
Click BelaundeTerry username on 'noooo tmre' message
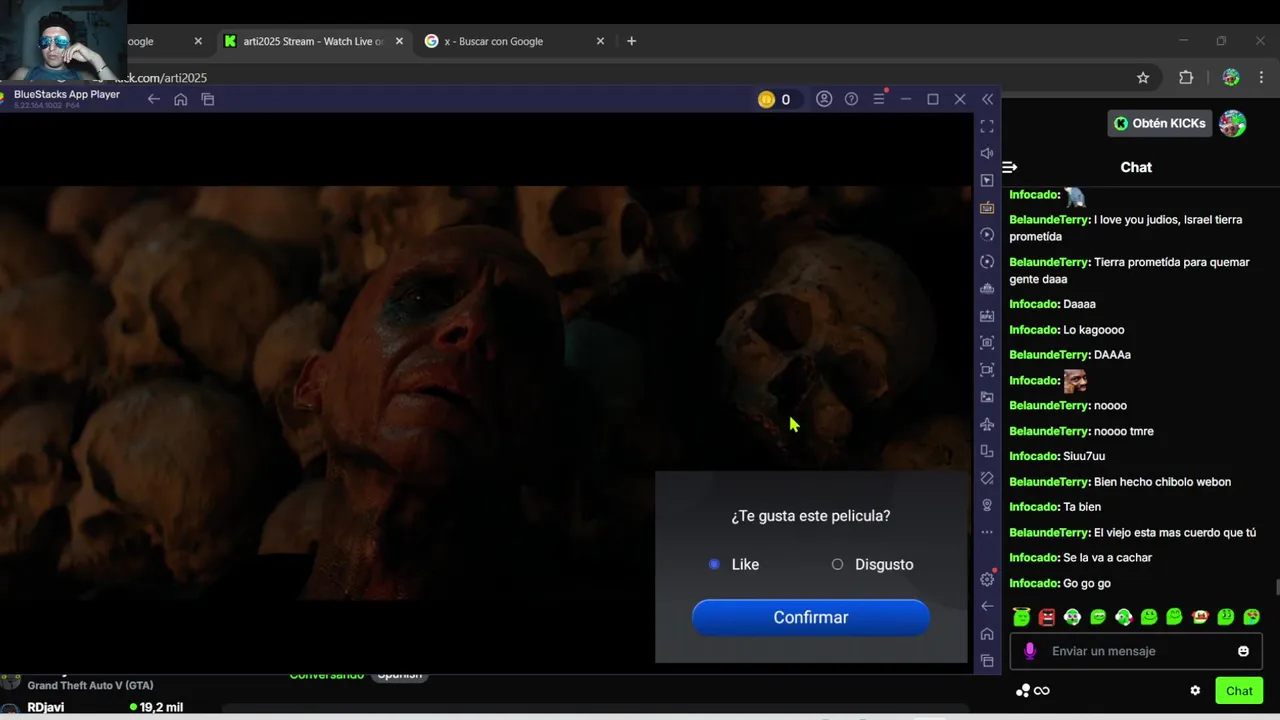[1049, 431]
